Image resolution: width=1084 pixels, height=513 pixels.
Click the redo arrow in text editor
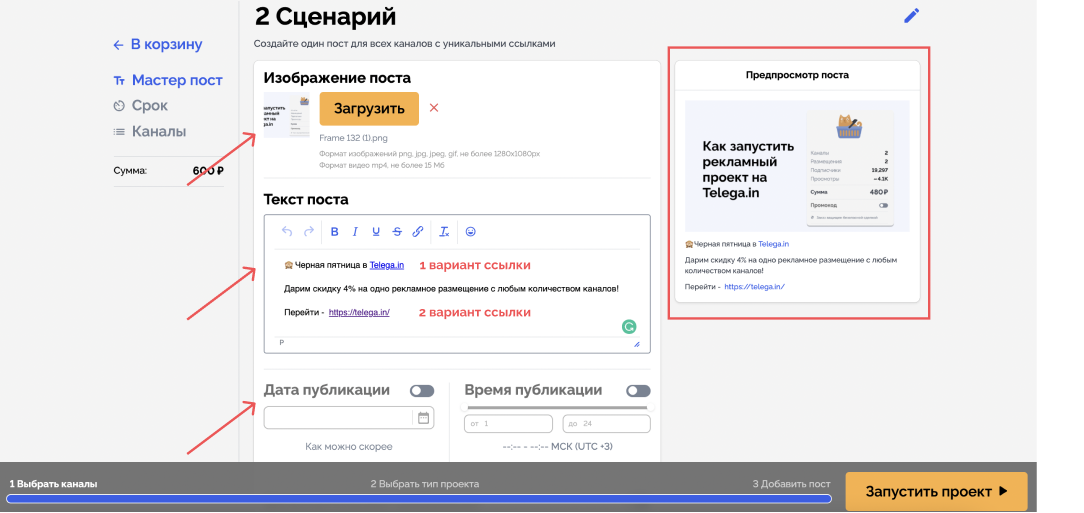tap(309, 232)
